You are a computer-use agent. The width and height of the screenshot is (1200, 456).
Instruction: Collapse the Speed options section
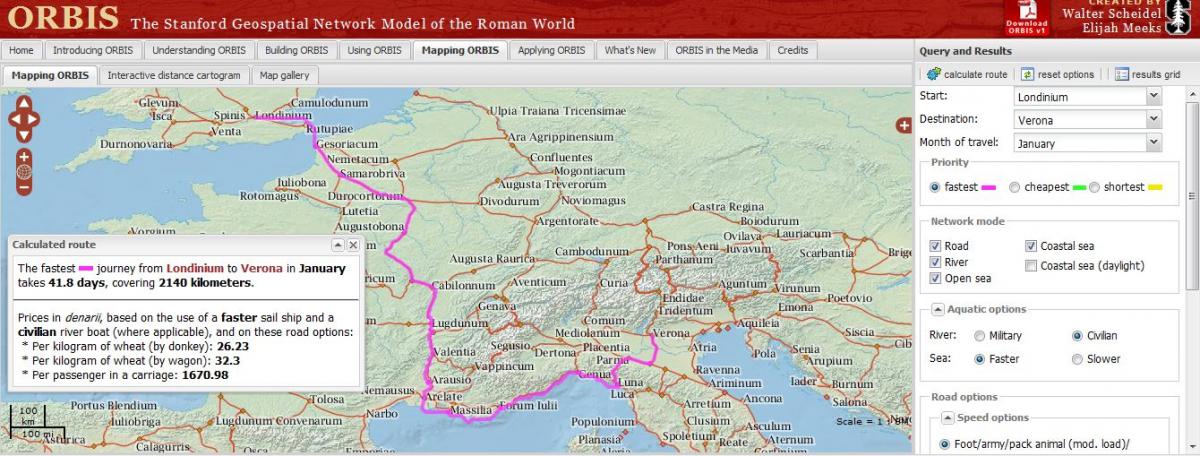pos(948,417)
